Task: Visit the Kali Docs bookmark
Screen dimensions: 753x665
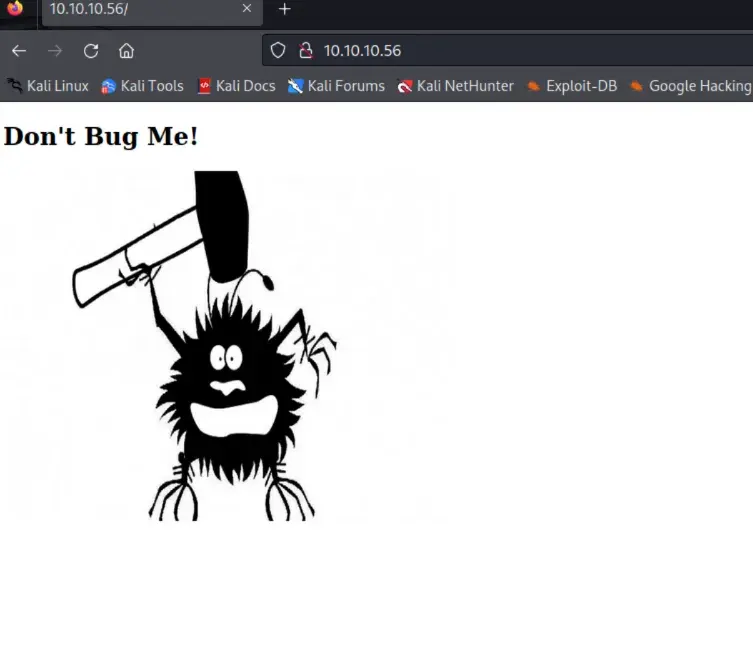Action: tap(236, 86)
